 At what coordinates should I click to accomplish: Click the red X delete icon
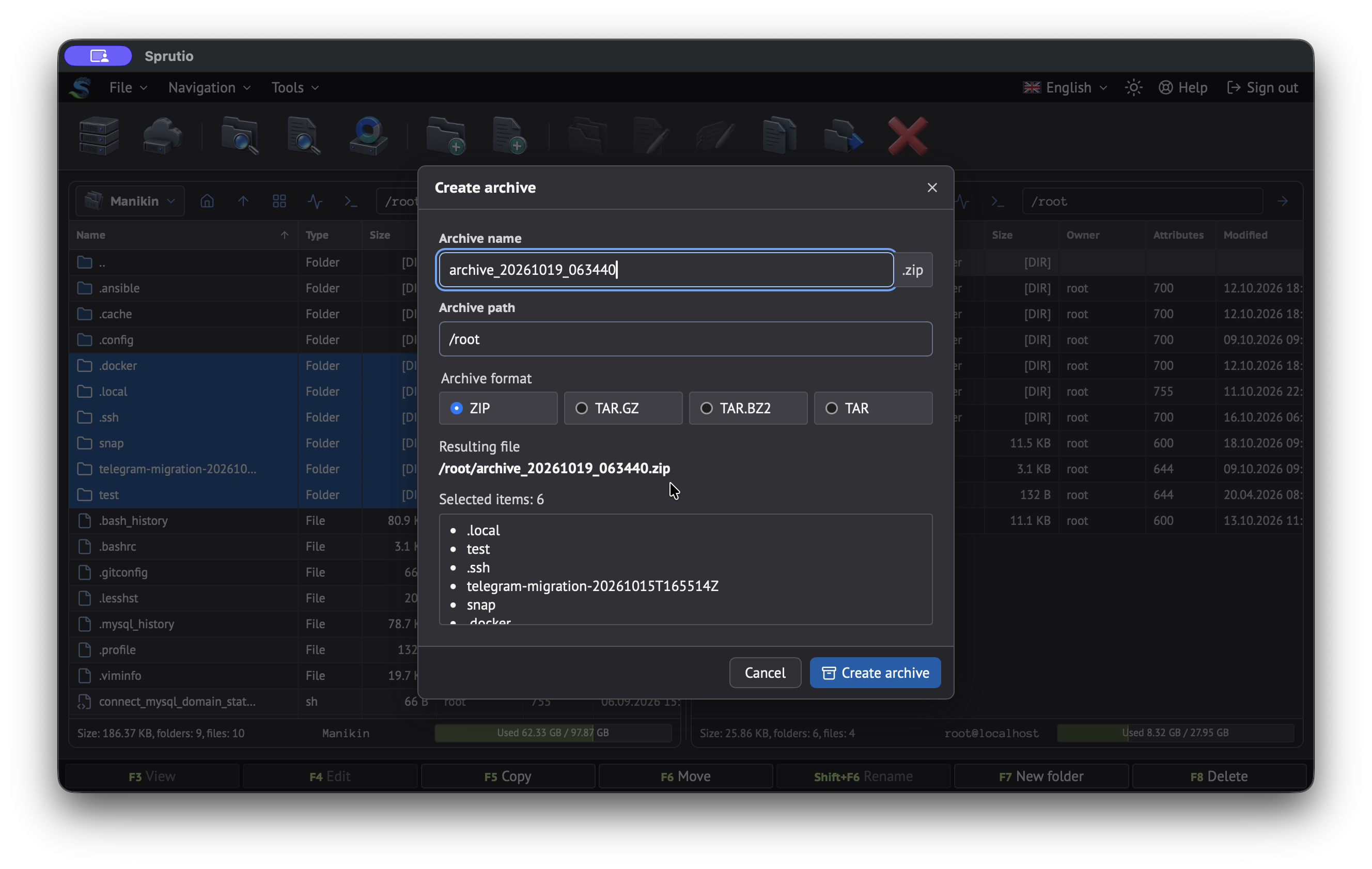908,136
